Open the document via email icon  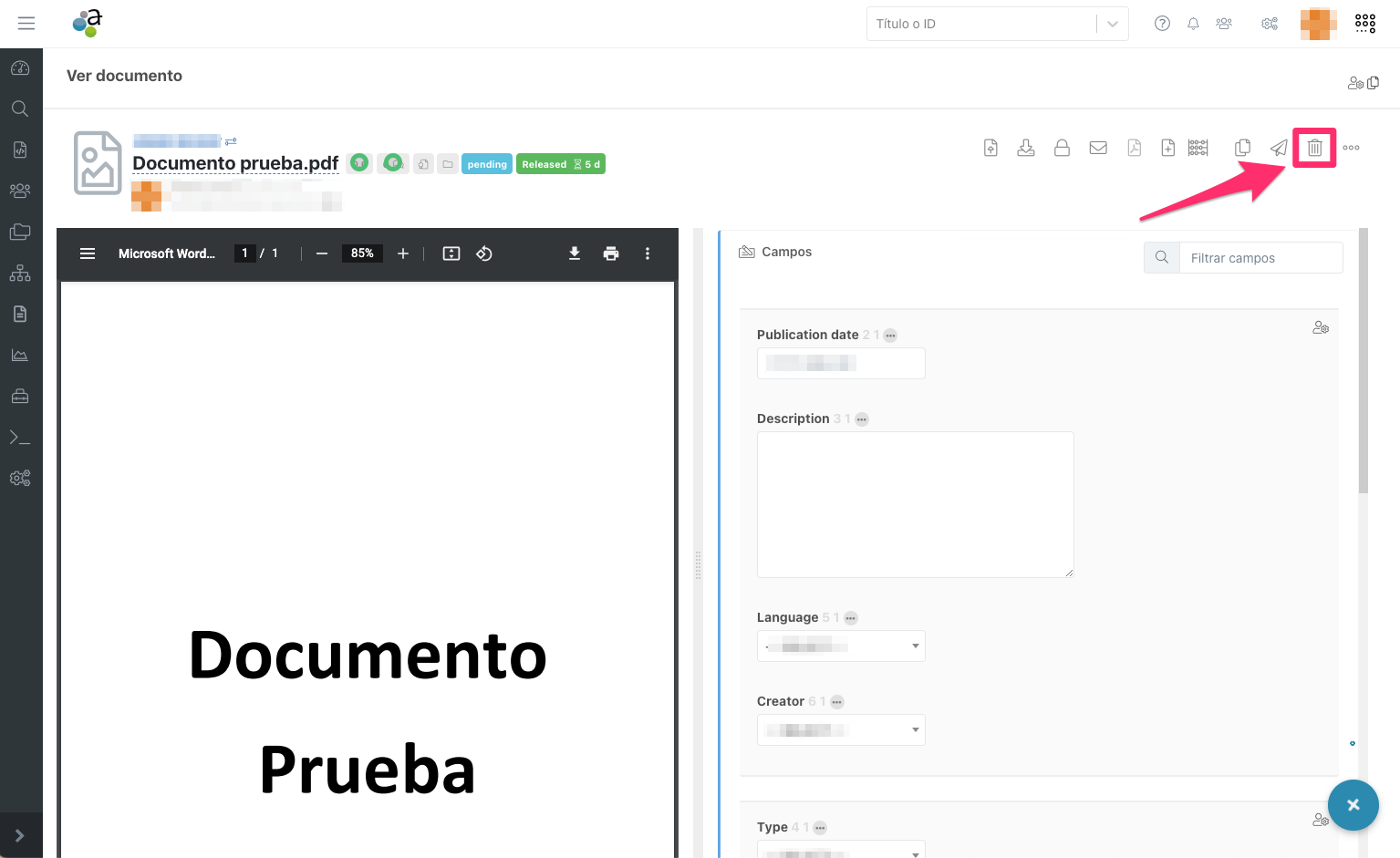coord(1098,147)
